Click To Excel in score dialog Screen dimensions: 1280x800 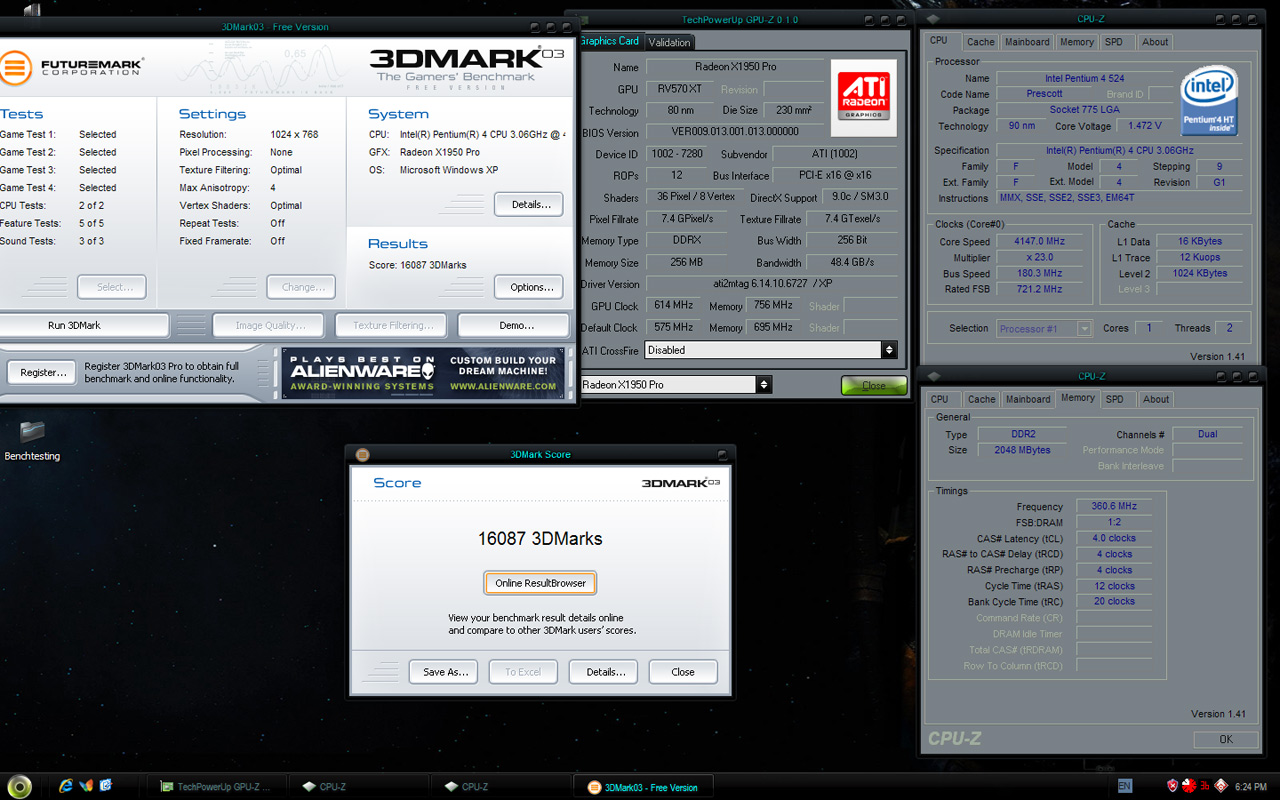(x=523, y=672)
